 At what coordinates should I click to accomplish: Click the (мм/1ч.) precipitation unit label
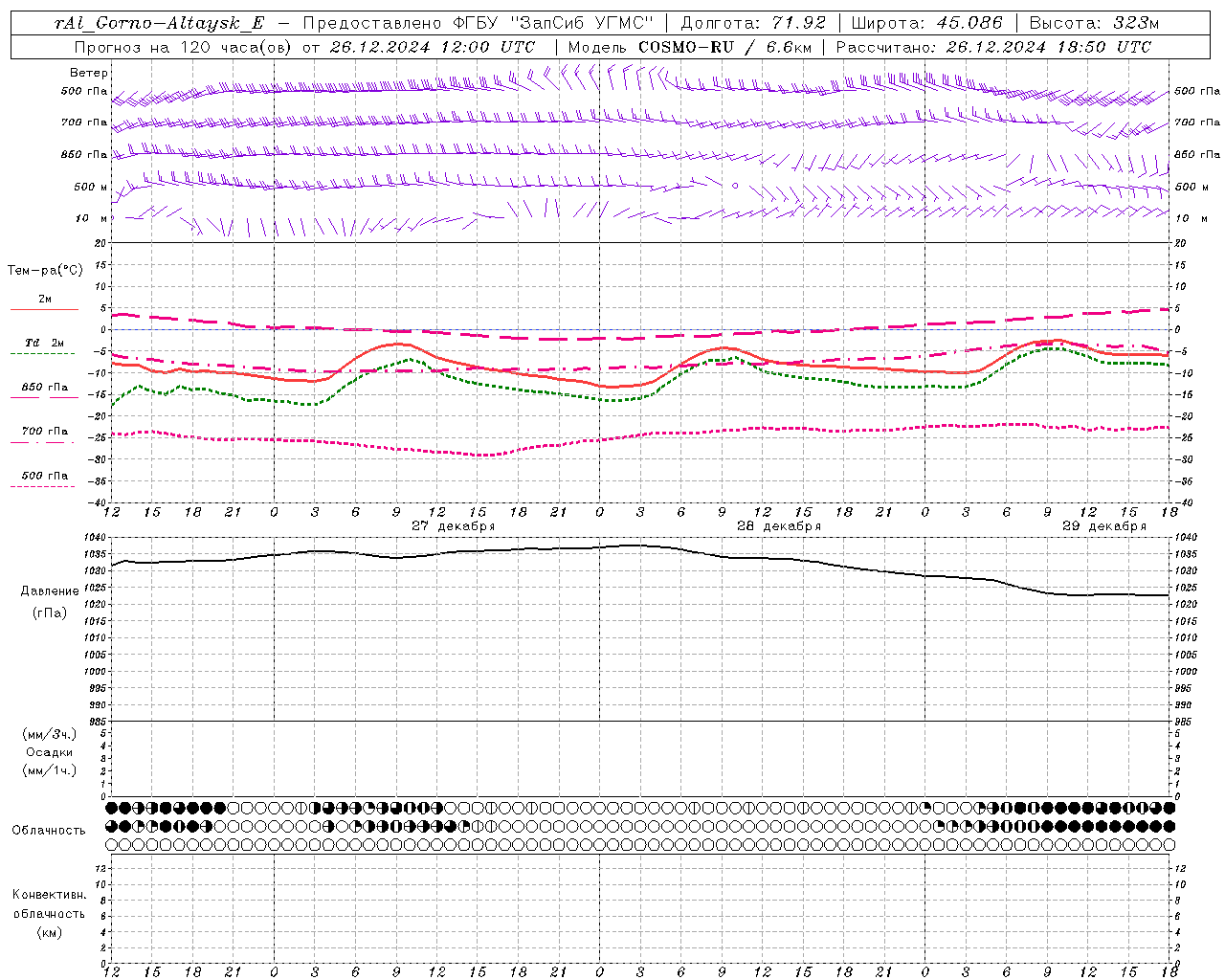(50, 770)
